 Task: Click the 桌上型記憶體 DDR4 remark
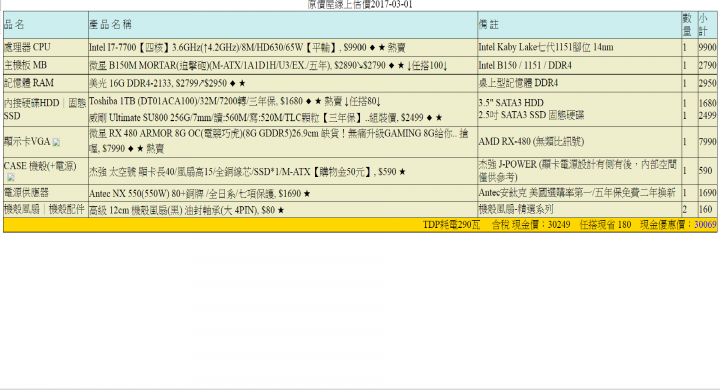(518, 83)
